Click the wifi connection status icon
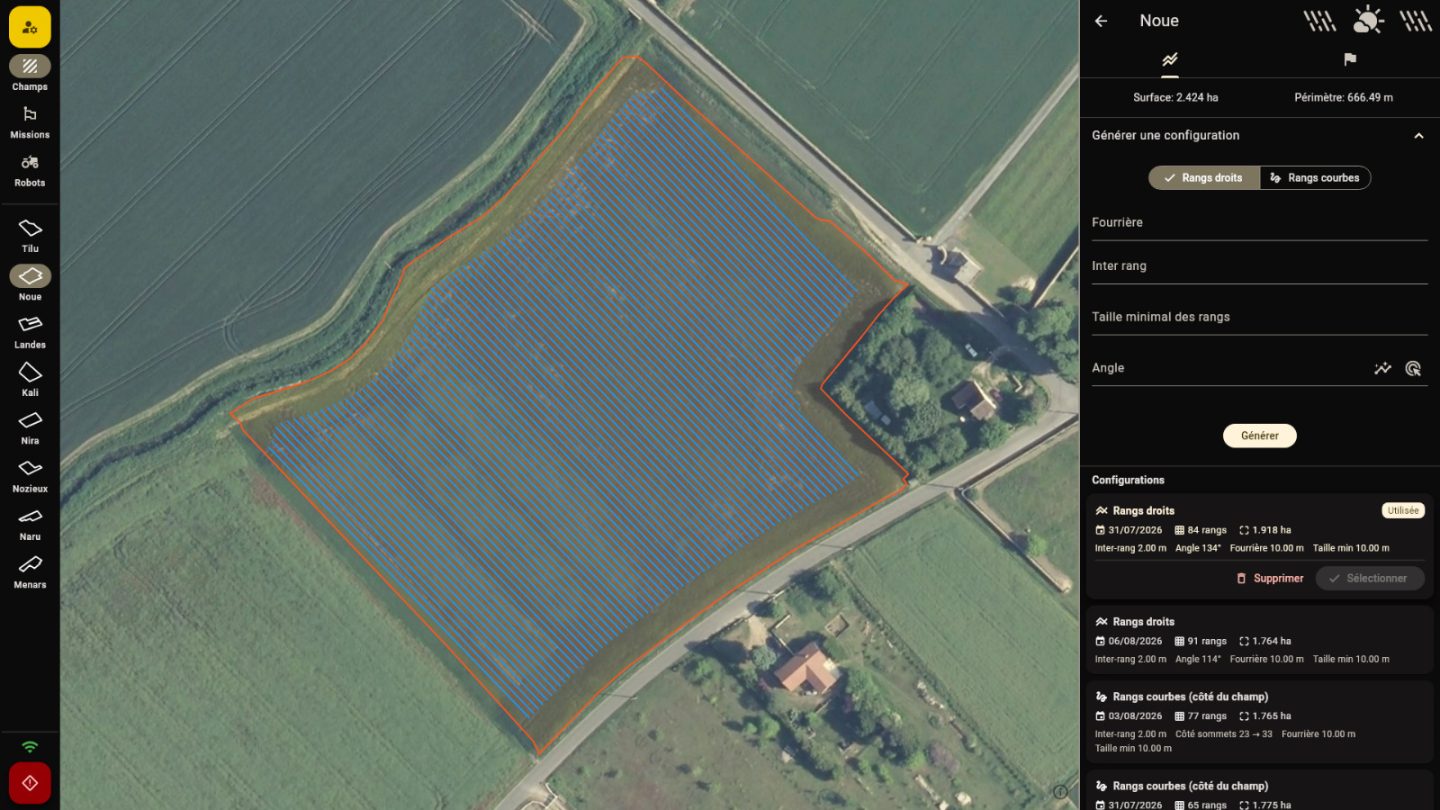The width and height of the screenshot is (1440, 810). coord(30,747)
